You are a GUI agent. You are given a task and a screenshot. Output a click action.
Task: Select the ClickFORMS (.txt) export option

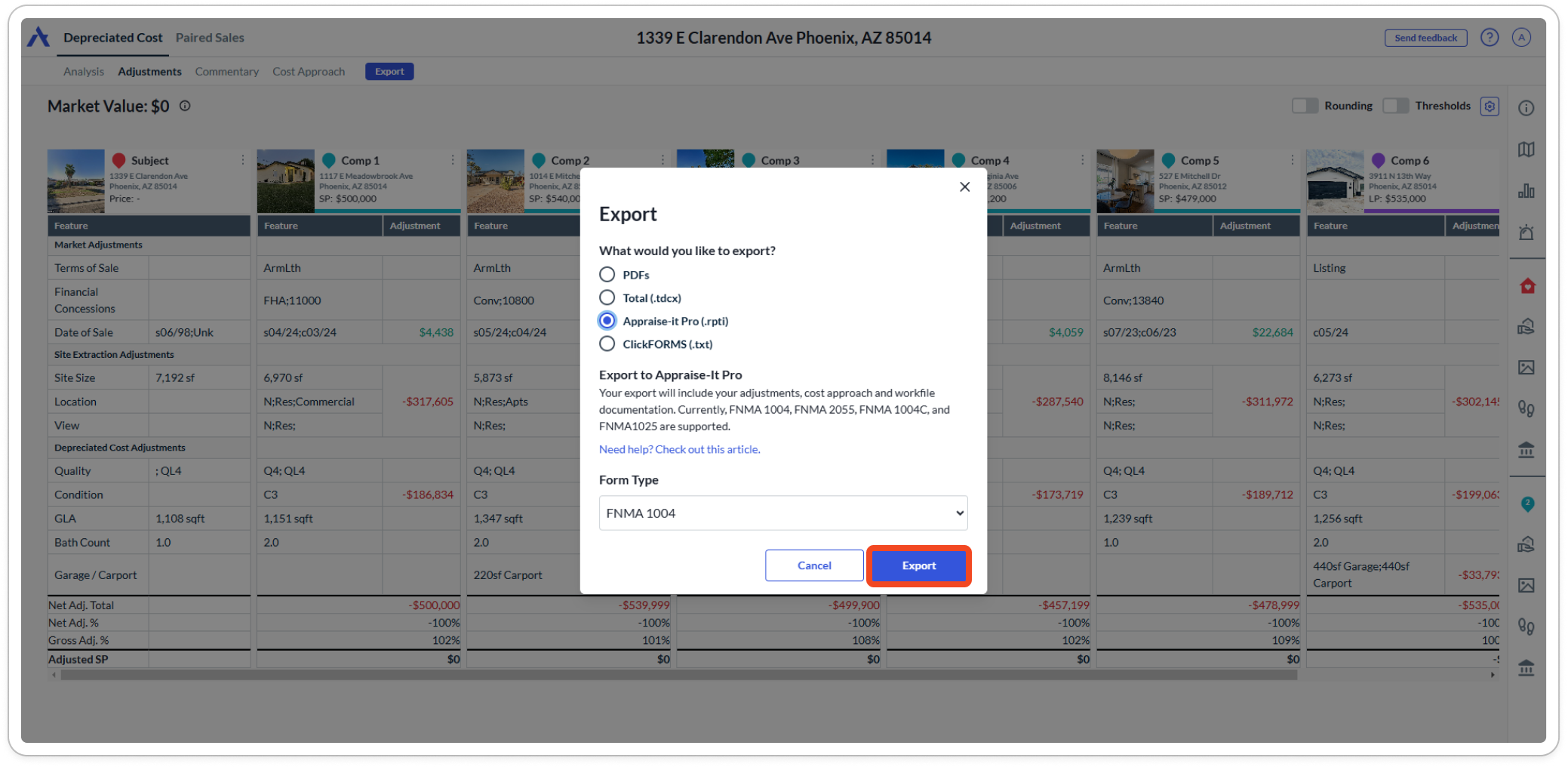tap(607, 343)
